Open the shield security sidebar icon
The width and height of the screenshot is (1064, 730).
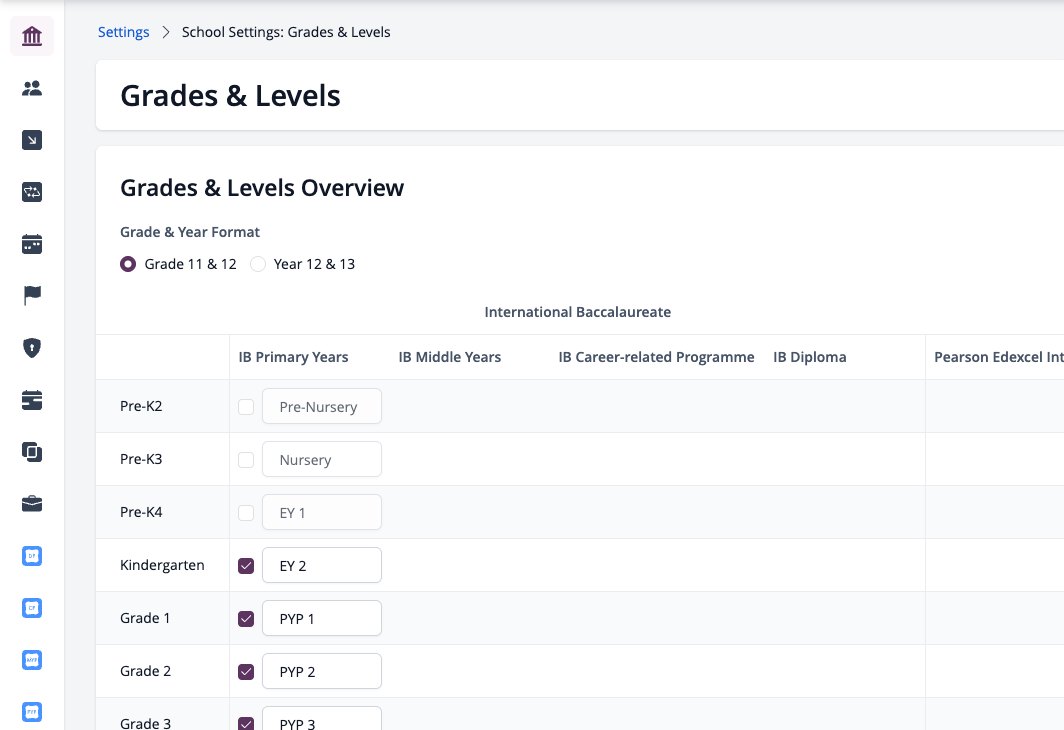click(x=32, y=348)
